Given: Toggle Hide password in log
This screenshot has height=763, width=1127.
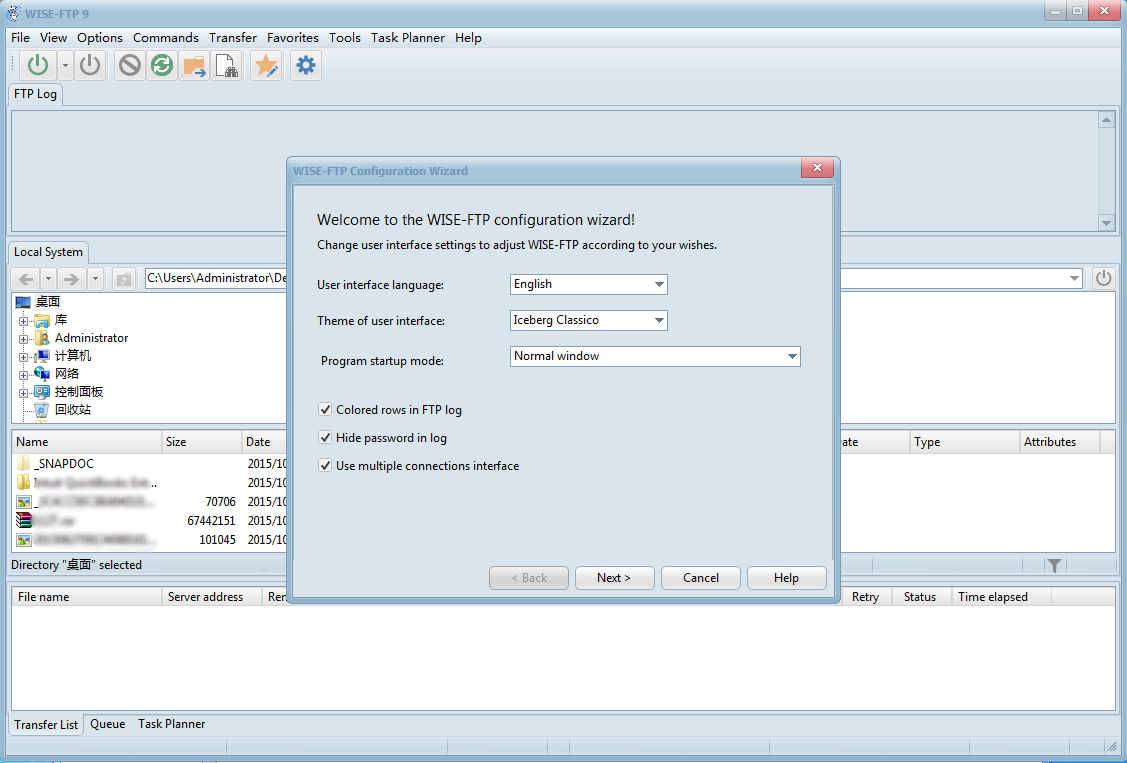Looking at the screenshot, I should (x=326, y=438).
